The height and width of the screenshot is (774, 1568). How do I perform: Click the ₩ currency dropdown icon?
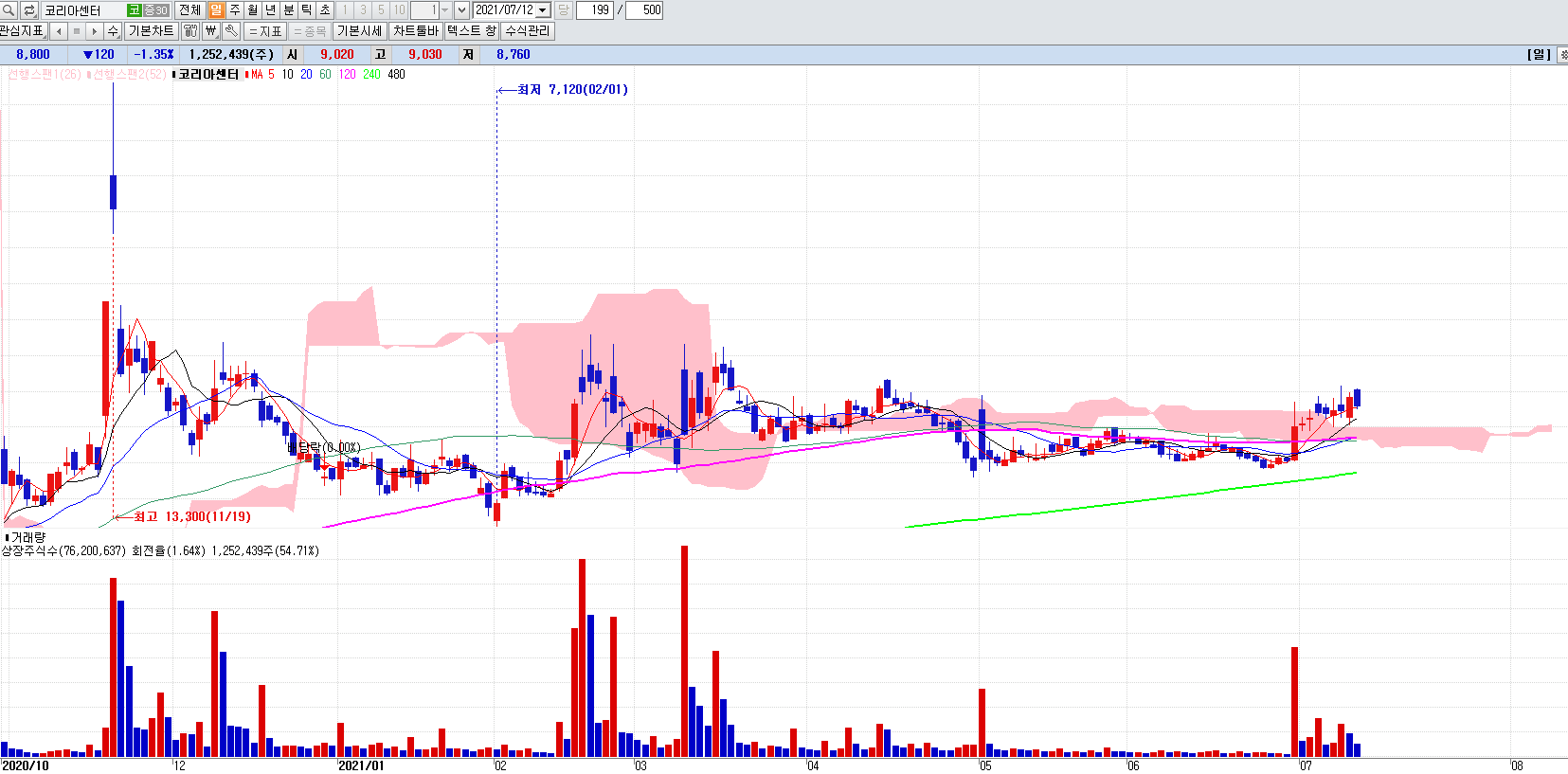[x=210, y=31]
